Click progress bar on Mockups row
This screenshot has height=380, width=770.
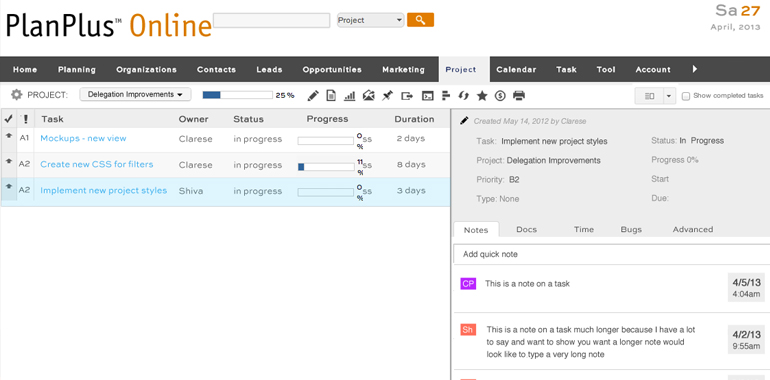click(x=326, y=141)
